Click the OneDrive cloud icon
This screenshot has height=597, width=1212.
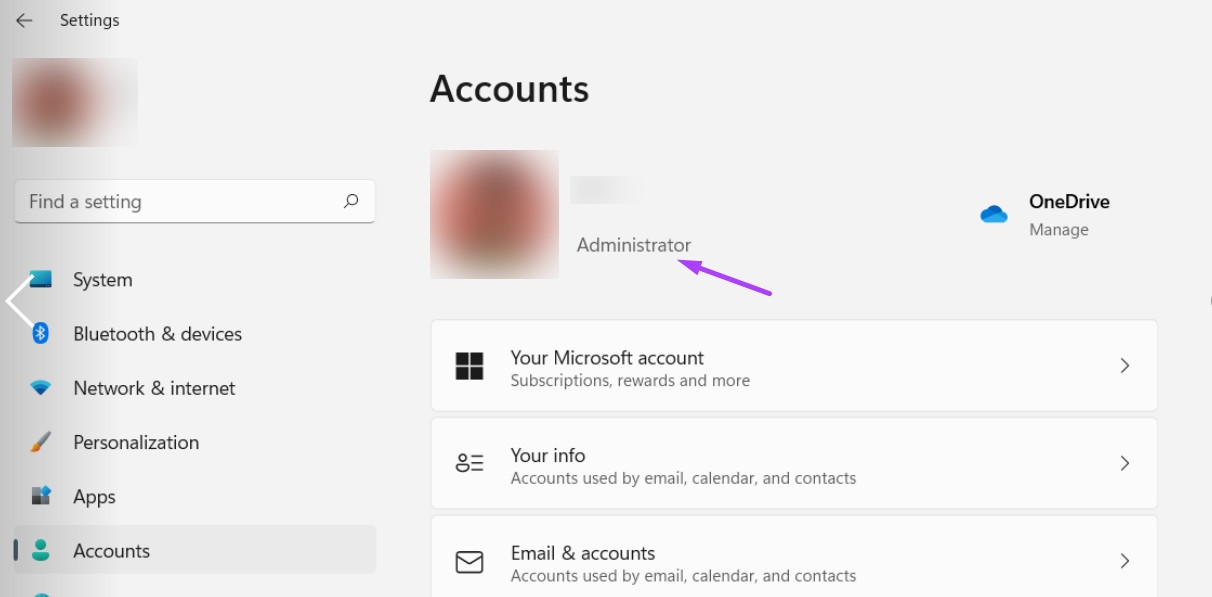point(994,214)
